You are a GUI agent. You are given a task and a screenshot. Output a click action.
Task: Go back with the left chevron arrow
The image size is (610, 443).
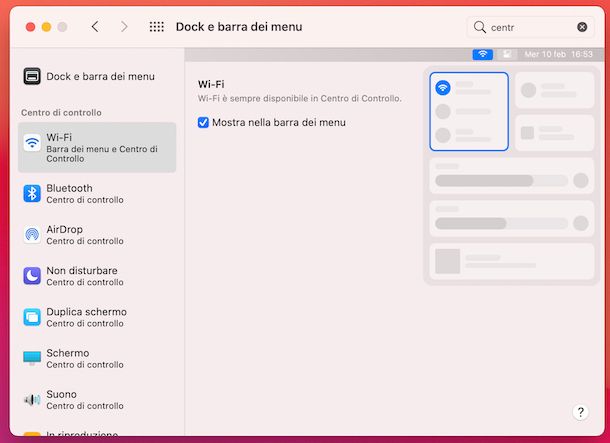(95, 27)
